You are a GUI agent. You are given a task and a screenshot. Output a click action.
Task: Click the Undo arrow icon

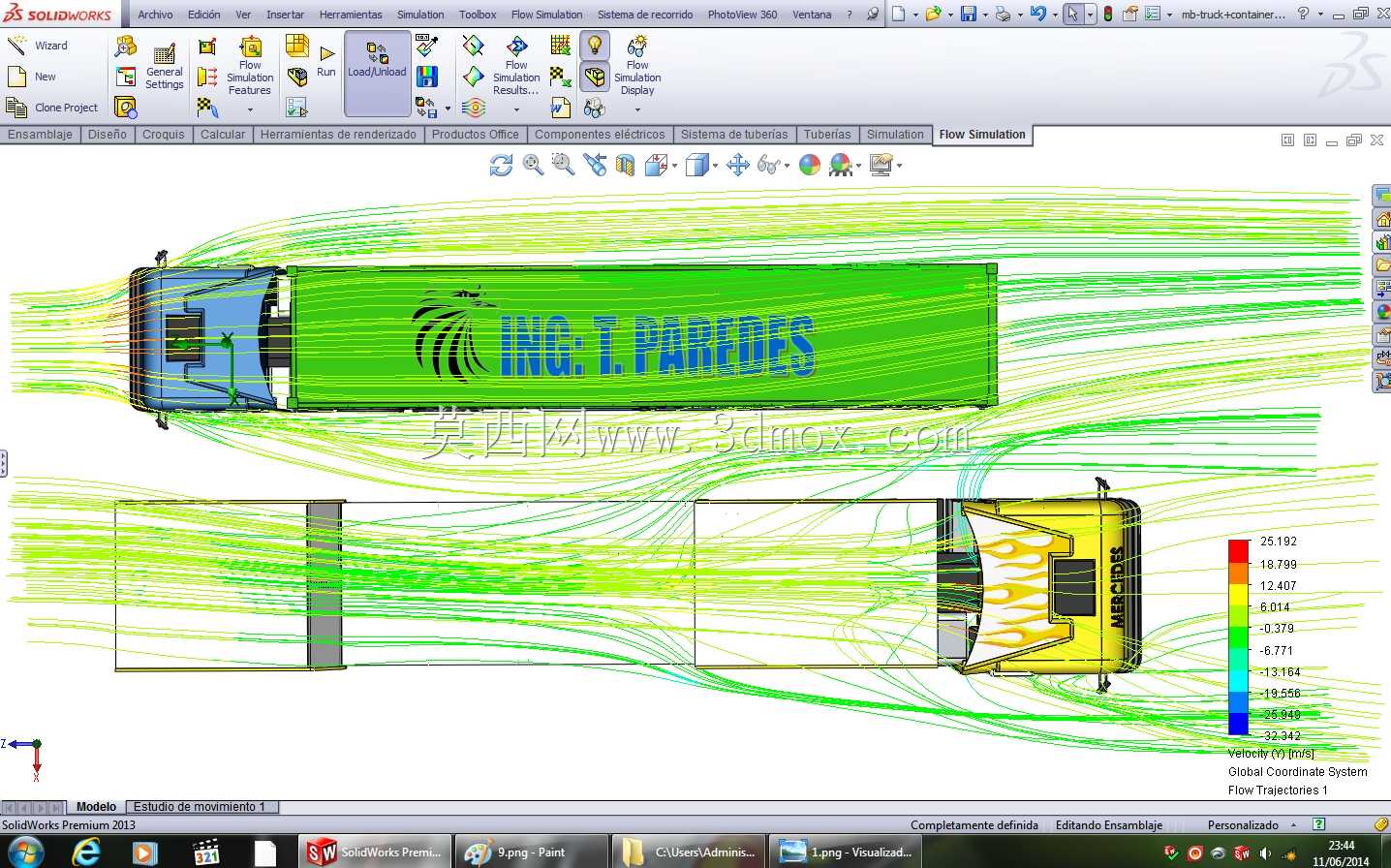[1037, 15]
